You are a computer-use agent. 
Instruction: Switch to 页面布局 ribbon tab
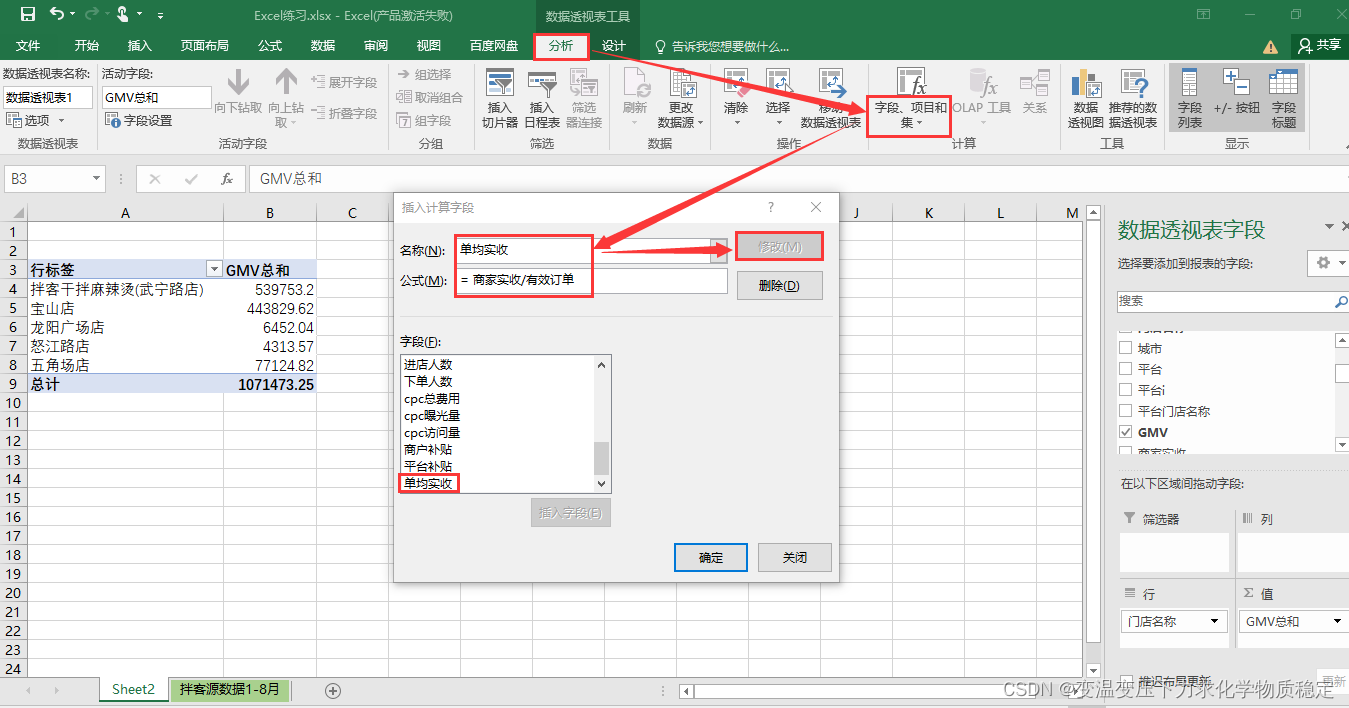(205, 46)
